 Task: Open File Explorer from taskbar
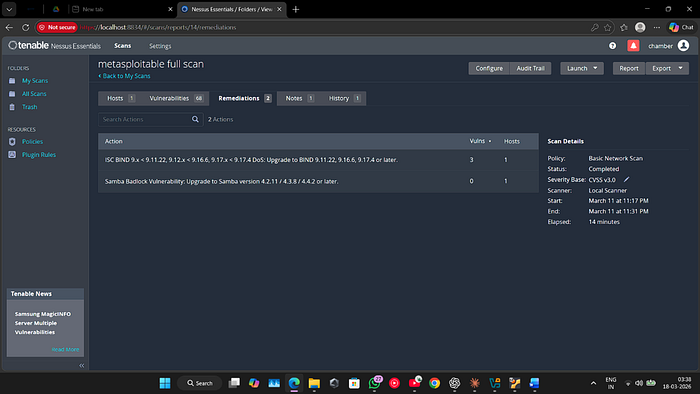coord(314,383)
